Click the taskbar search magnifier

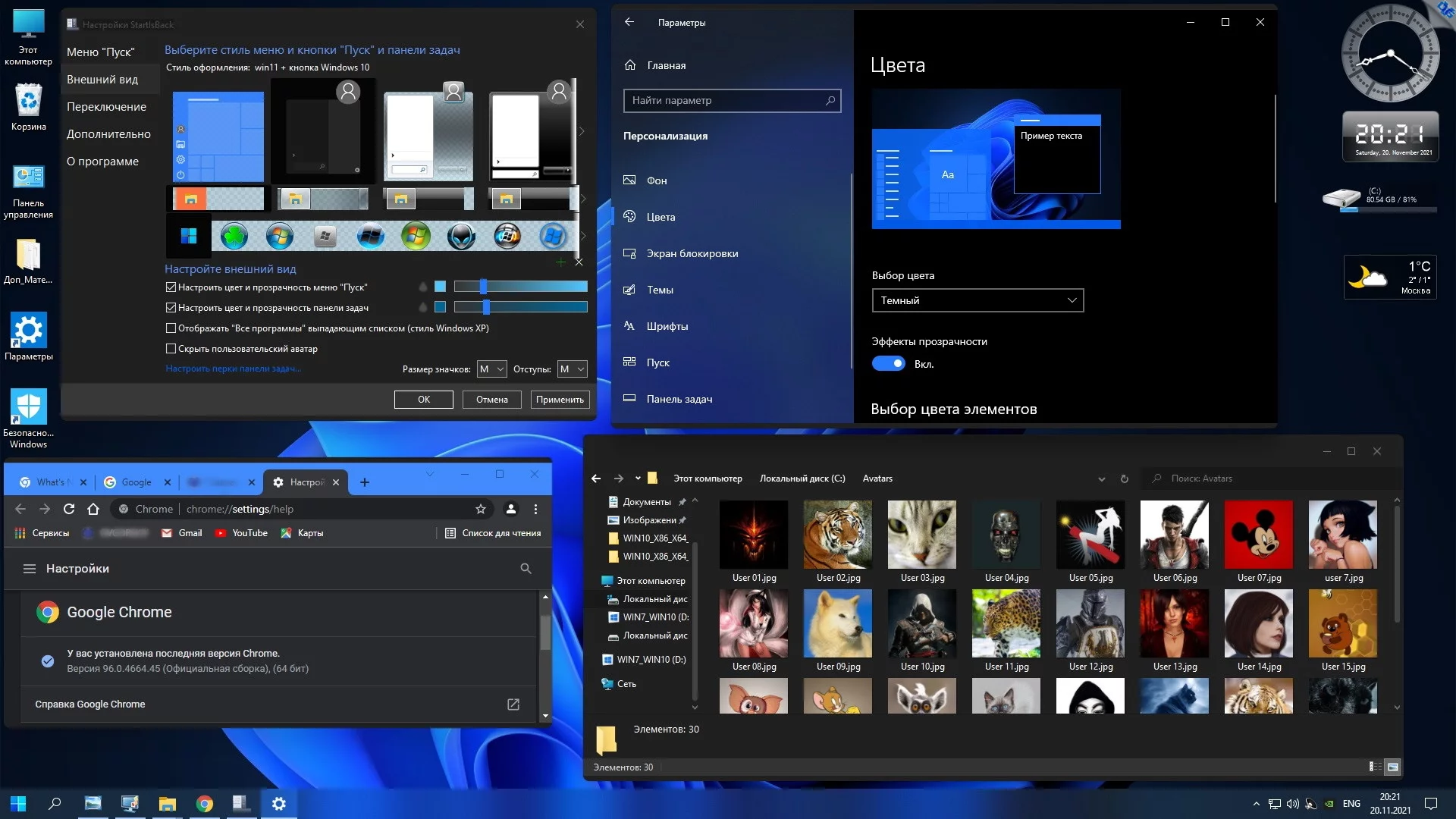coord(55,804)
